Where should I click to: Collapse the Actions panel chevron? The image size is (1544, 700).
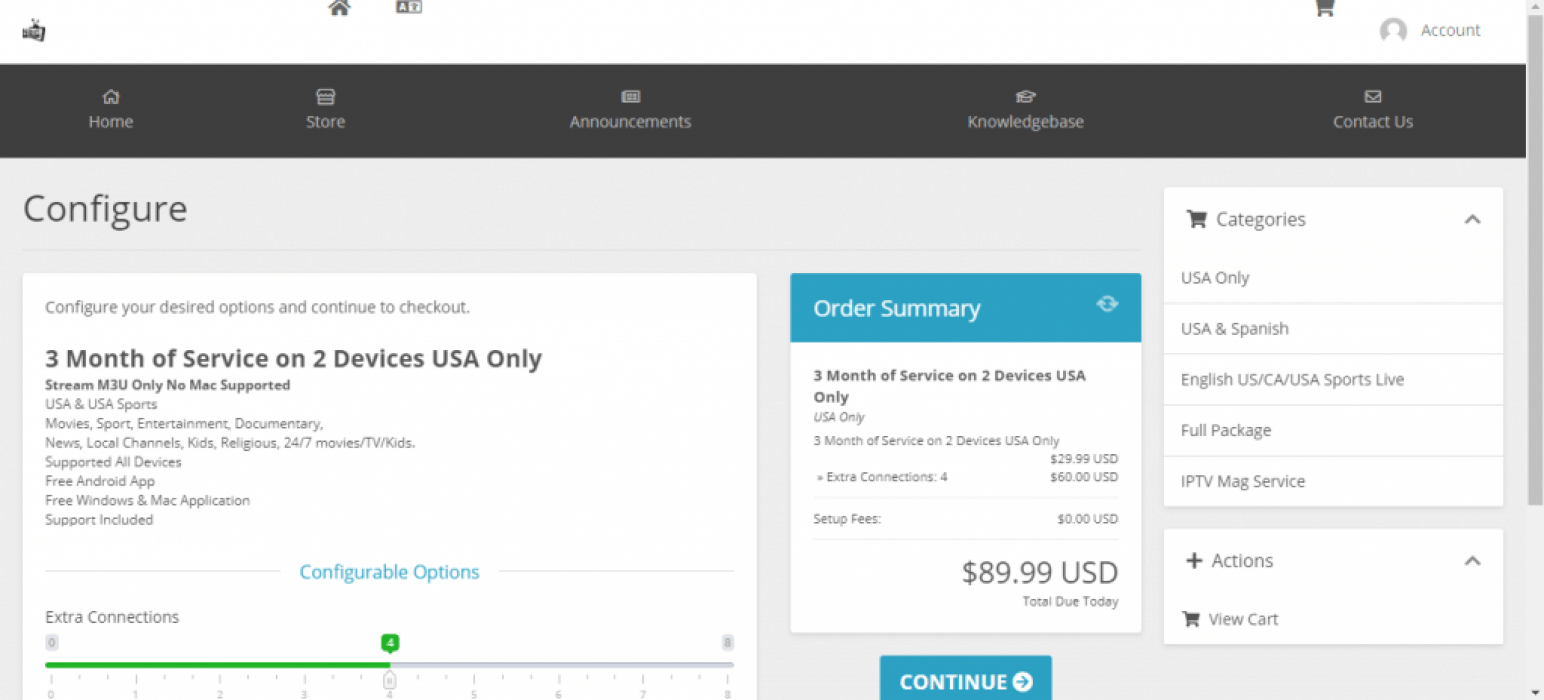[1472, 561]
